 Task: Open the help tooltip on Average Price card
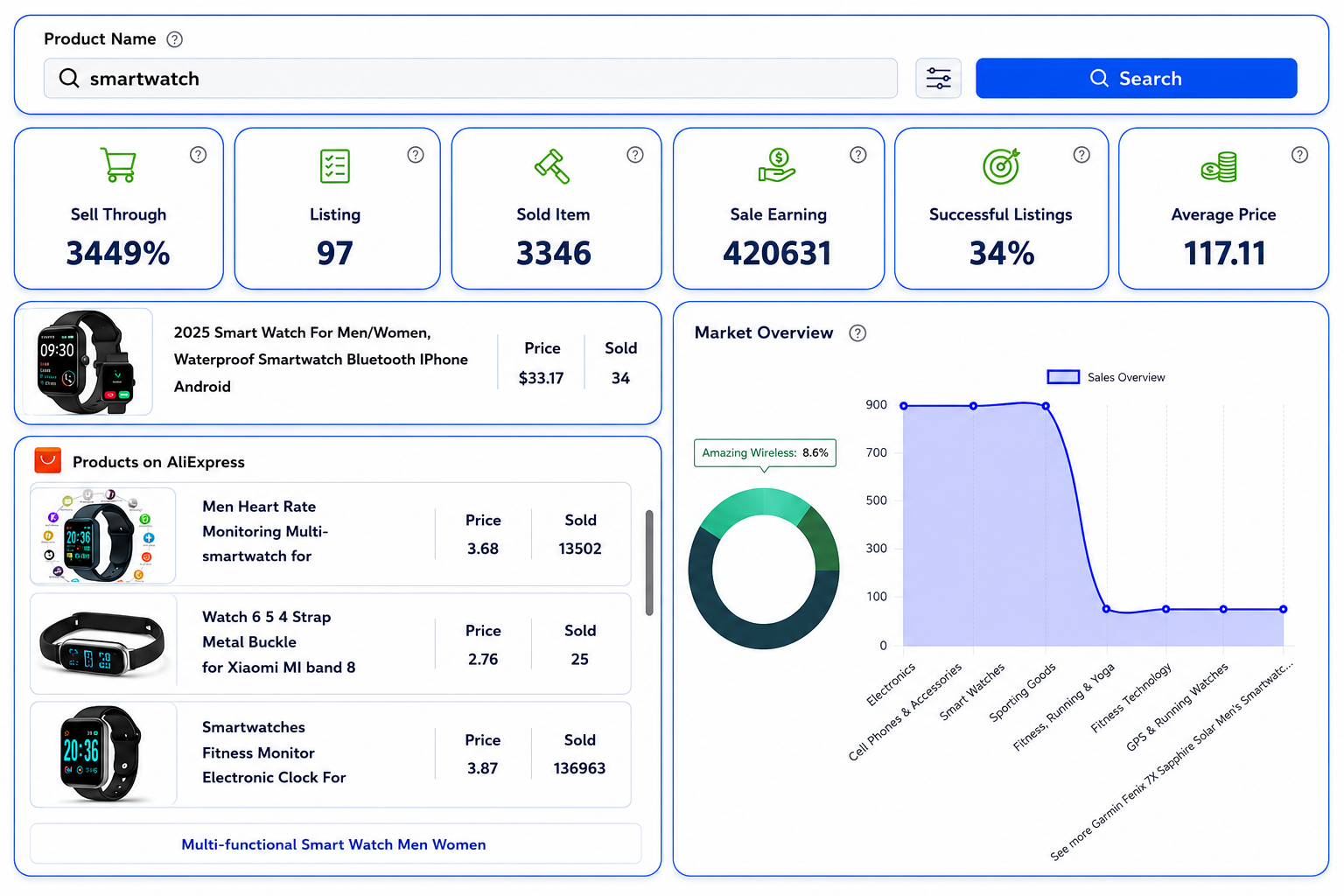[x=1300, y=155]
